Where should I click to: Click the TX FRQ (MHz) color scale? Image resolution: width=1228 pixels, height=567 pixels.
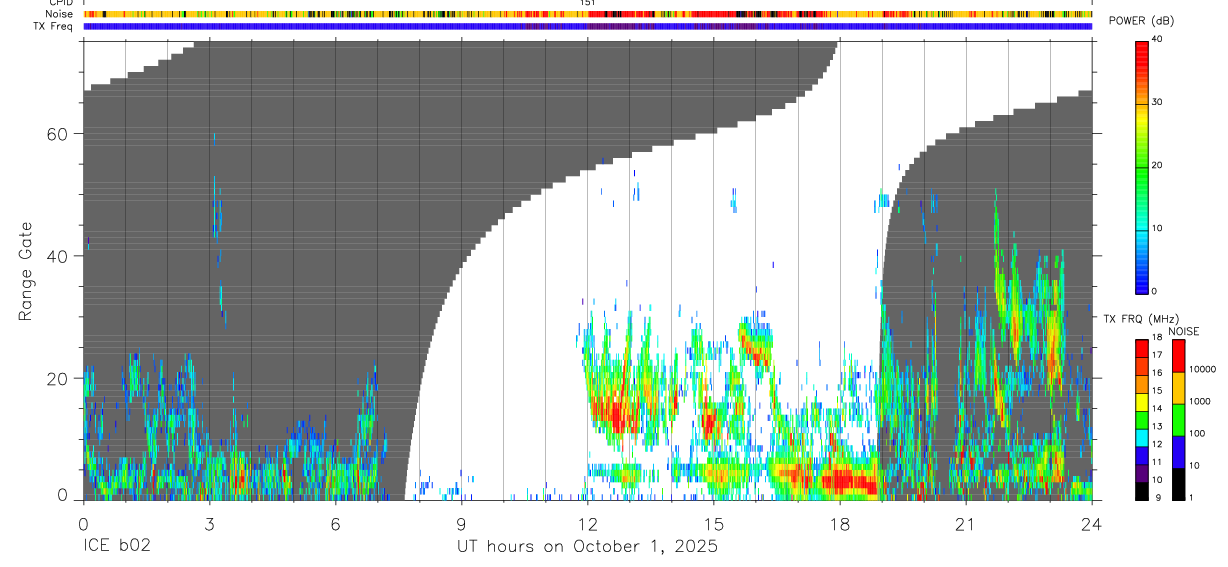[x=1142, y=419]
